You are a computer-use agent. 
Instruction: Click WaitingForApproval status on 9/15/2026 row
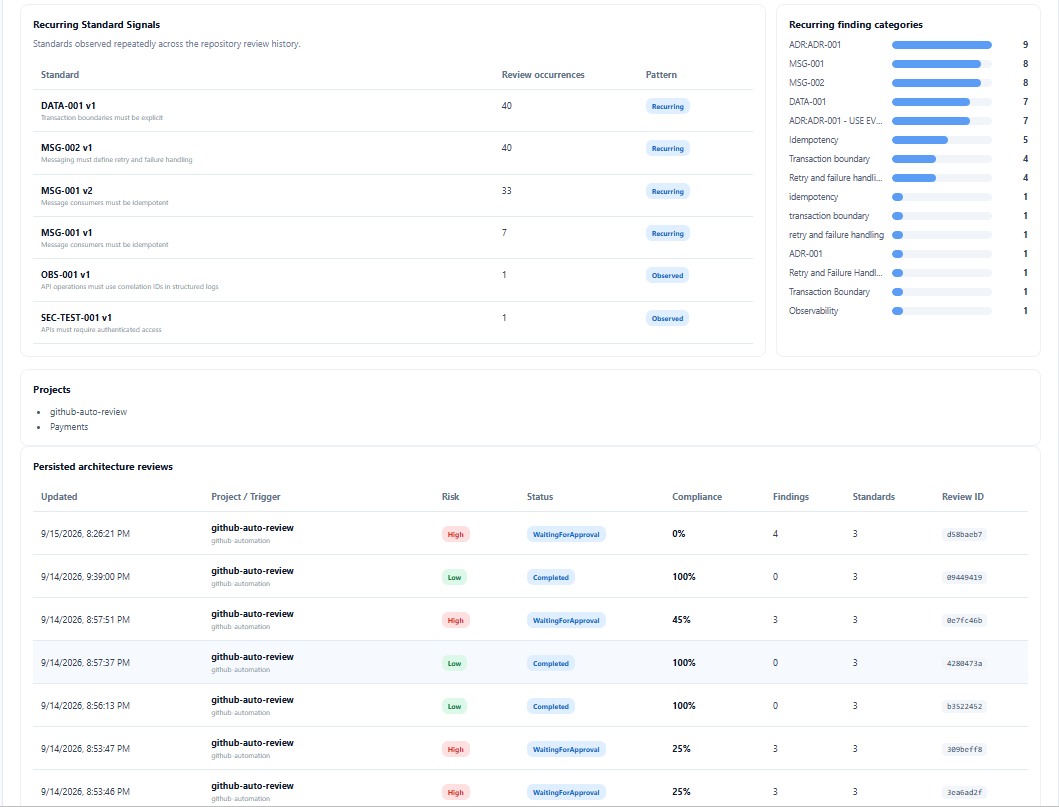[566, 534]
